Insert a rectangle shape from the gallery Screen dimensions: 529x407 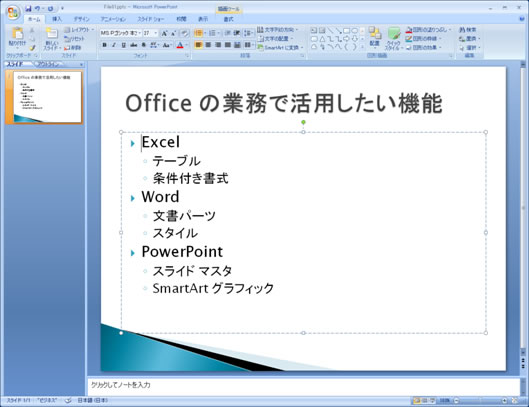point(346,31)
